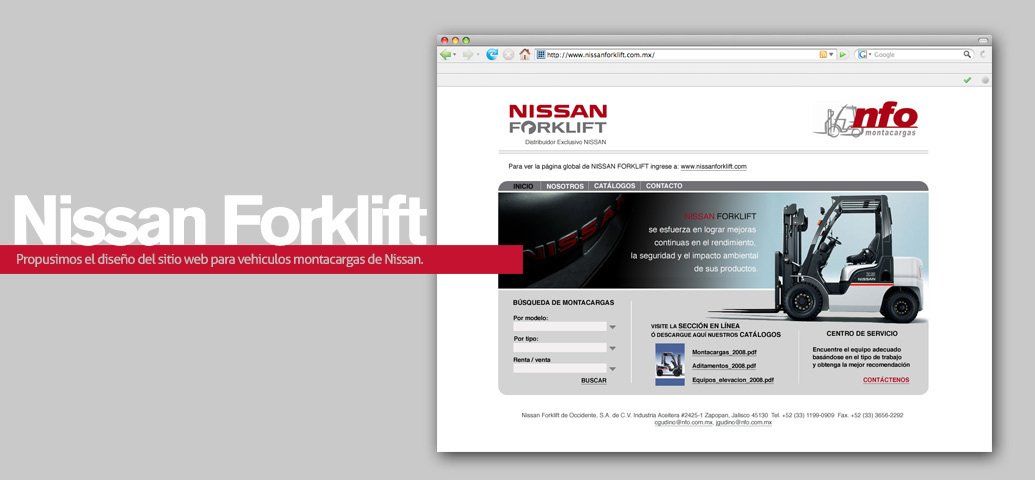Viewport: 1035px width, 480px height.
Task: Open the CONTACTO tab
Action: [x=664, y=186]
